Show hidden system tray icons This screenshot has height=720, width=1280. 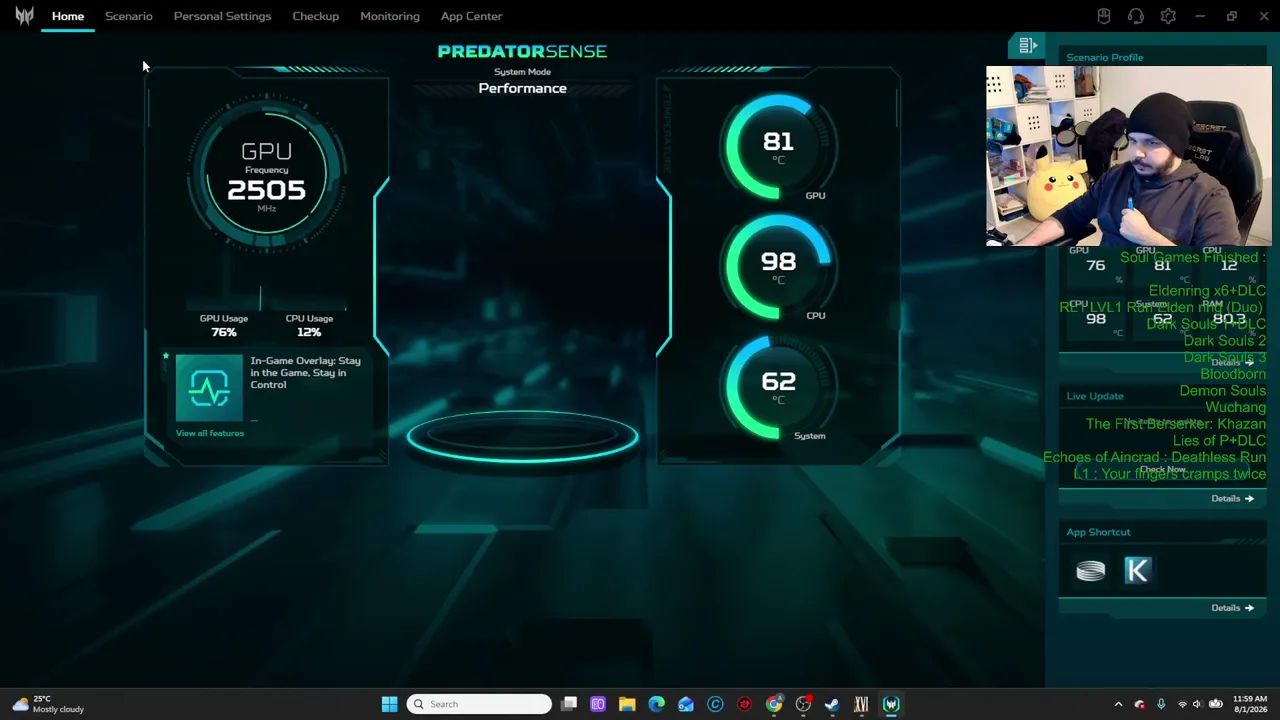[1118, 704]
